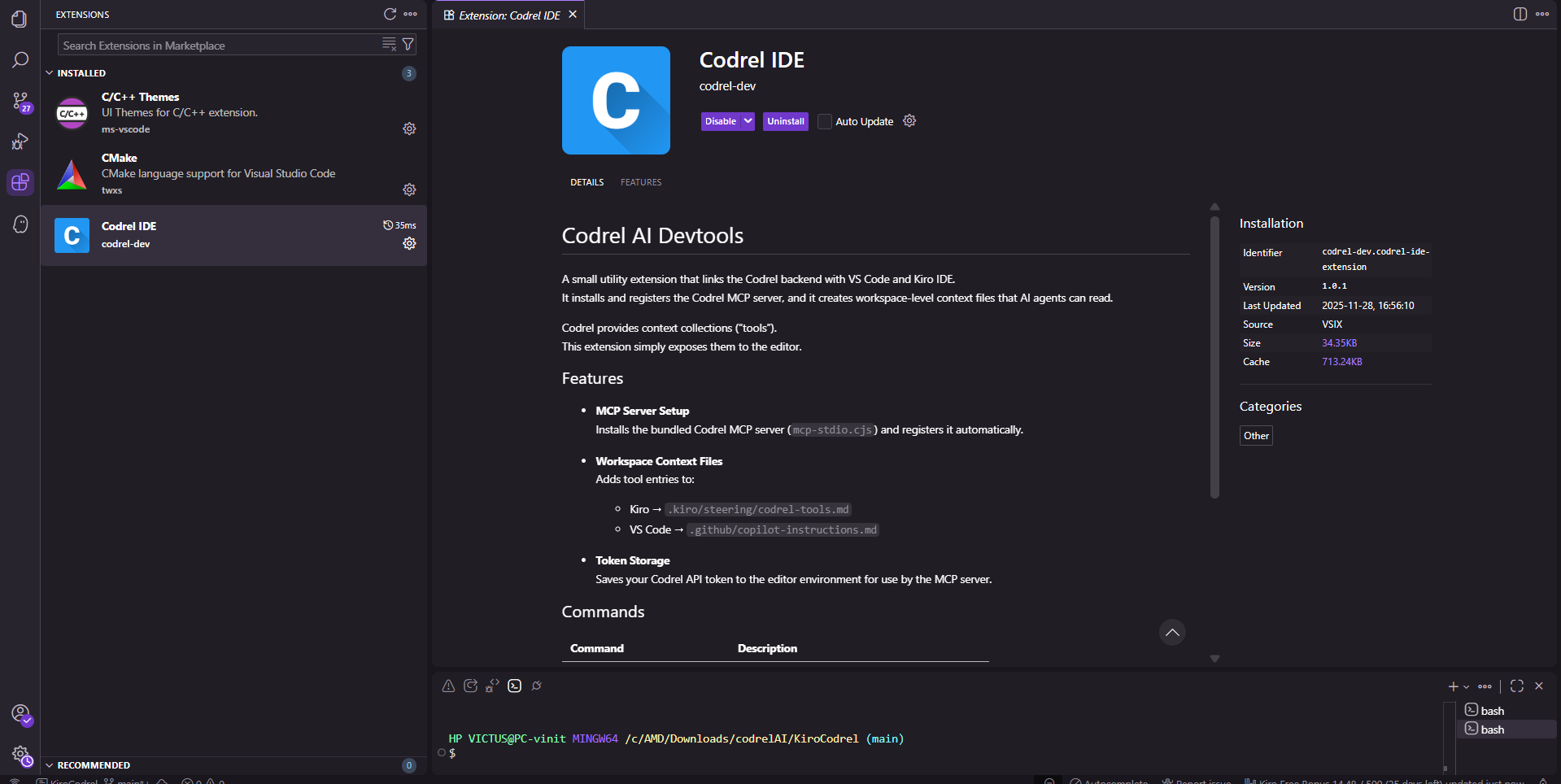1561x784 pixels.
Task: Open the Disable button dropdown arrow
Action: (747, 121)
